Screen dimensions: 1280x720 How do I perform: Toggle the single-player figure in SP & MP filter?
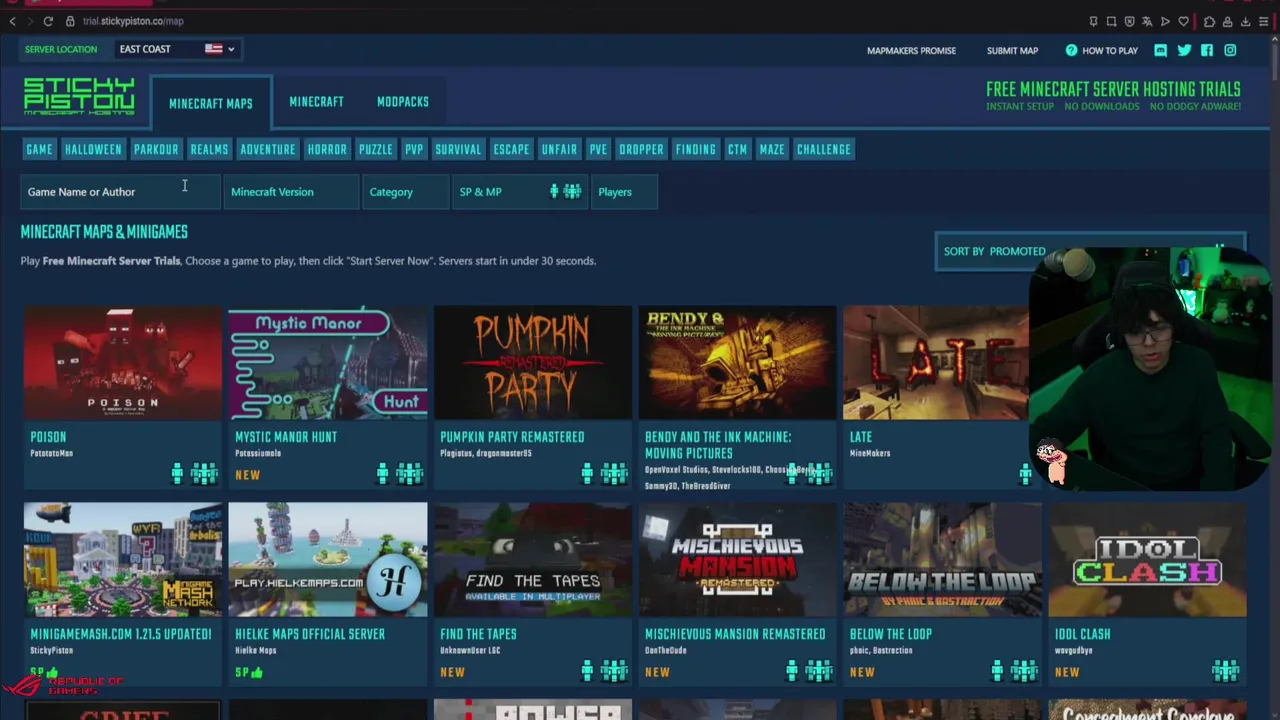(554, 191)
